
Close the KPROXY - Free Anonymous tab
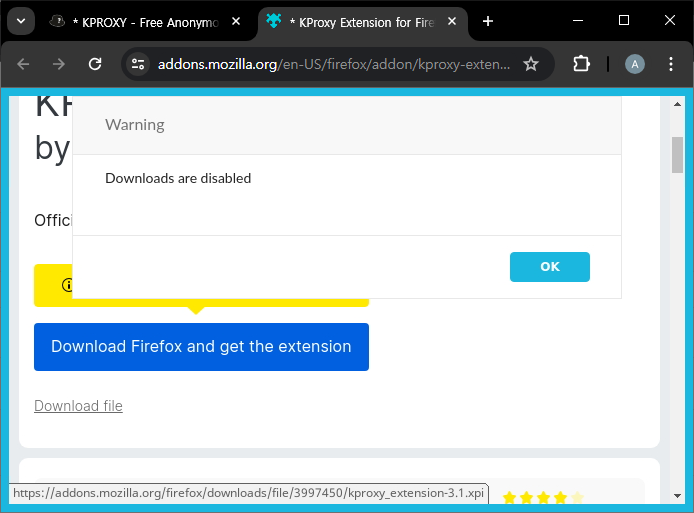pyautogui.click(x=236, y=21)
